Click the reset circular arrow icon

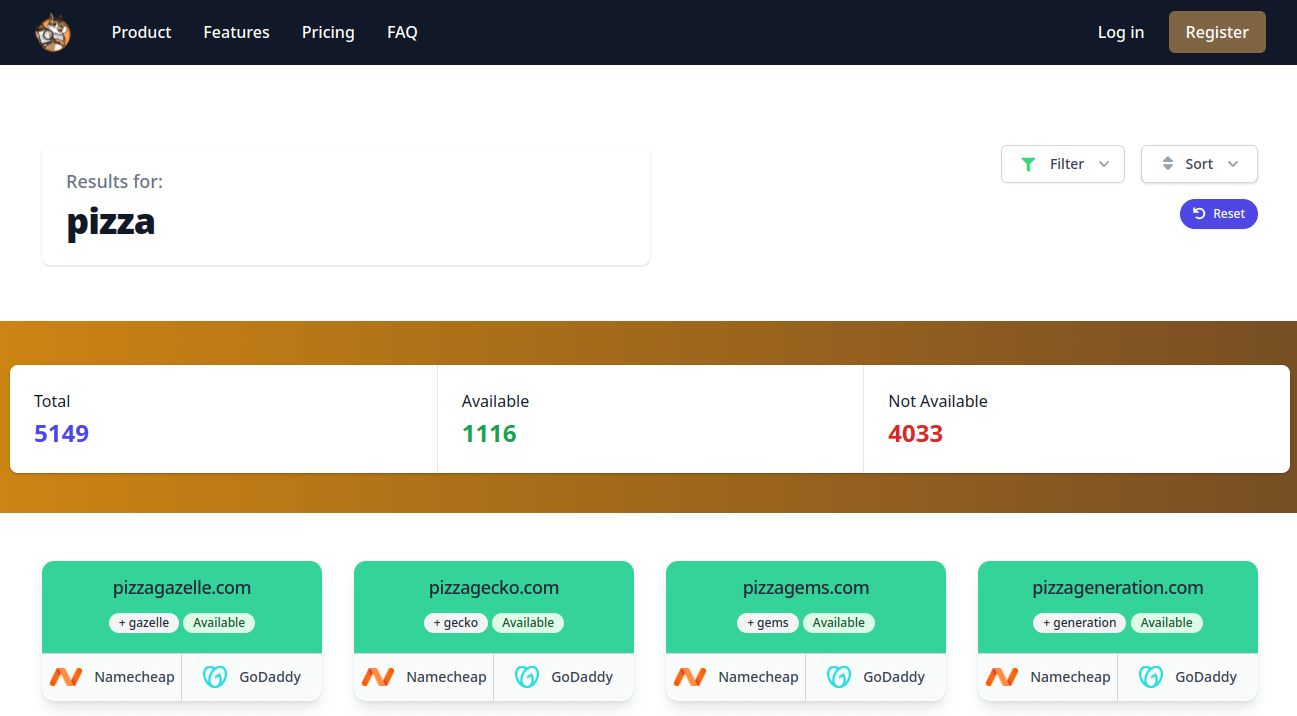(1199, 214)
